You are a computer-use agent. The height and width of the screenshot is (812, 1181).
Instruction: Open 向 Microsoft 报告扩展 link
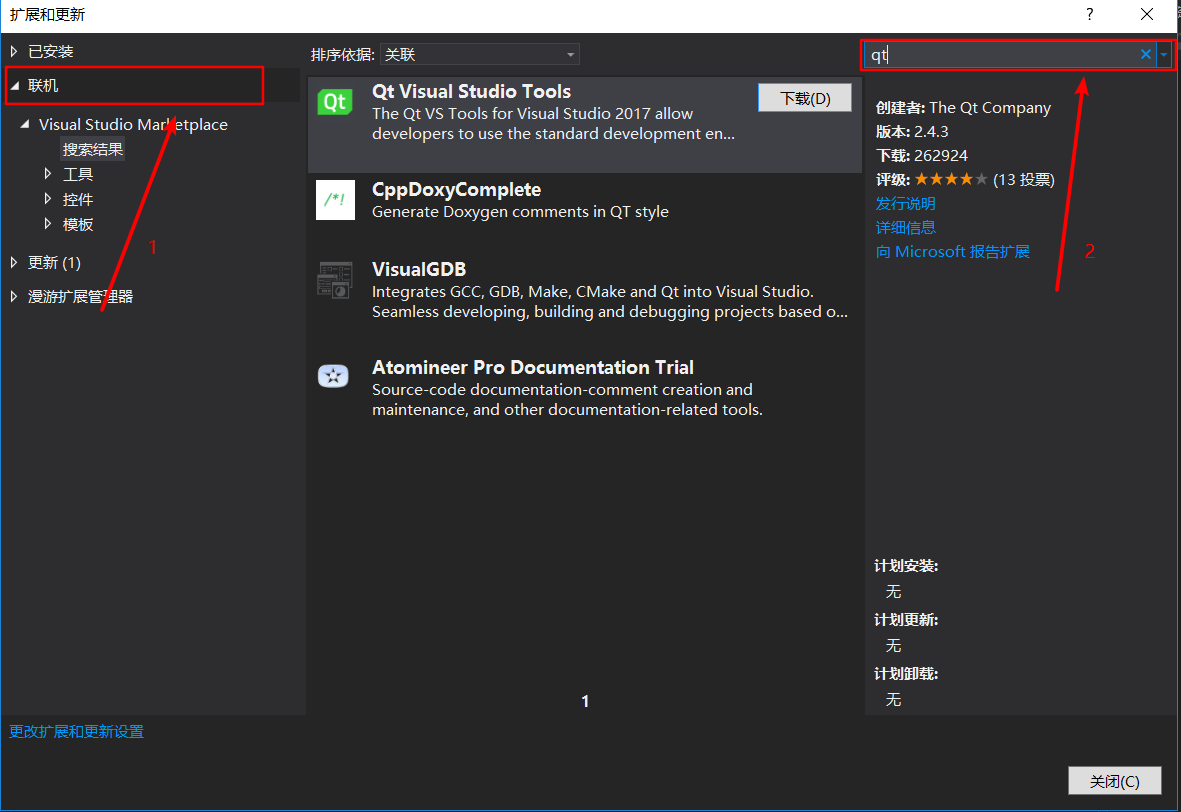click(x=952, y=252)
